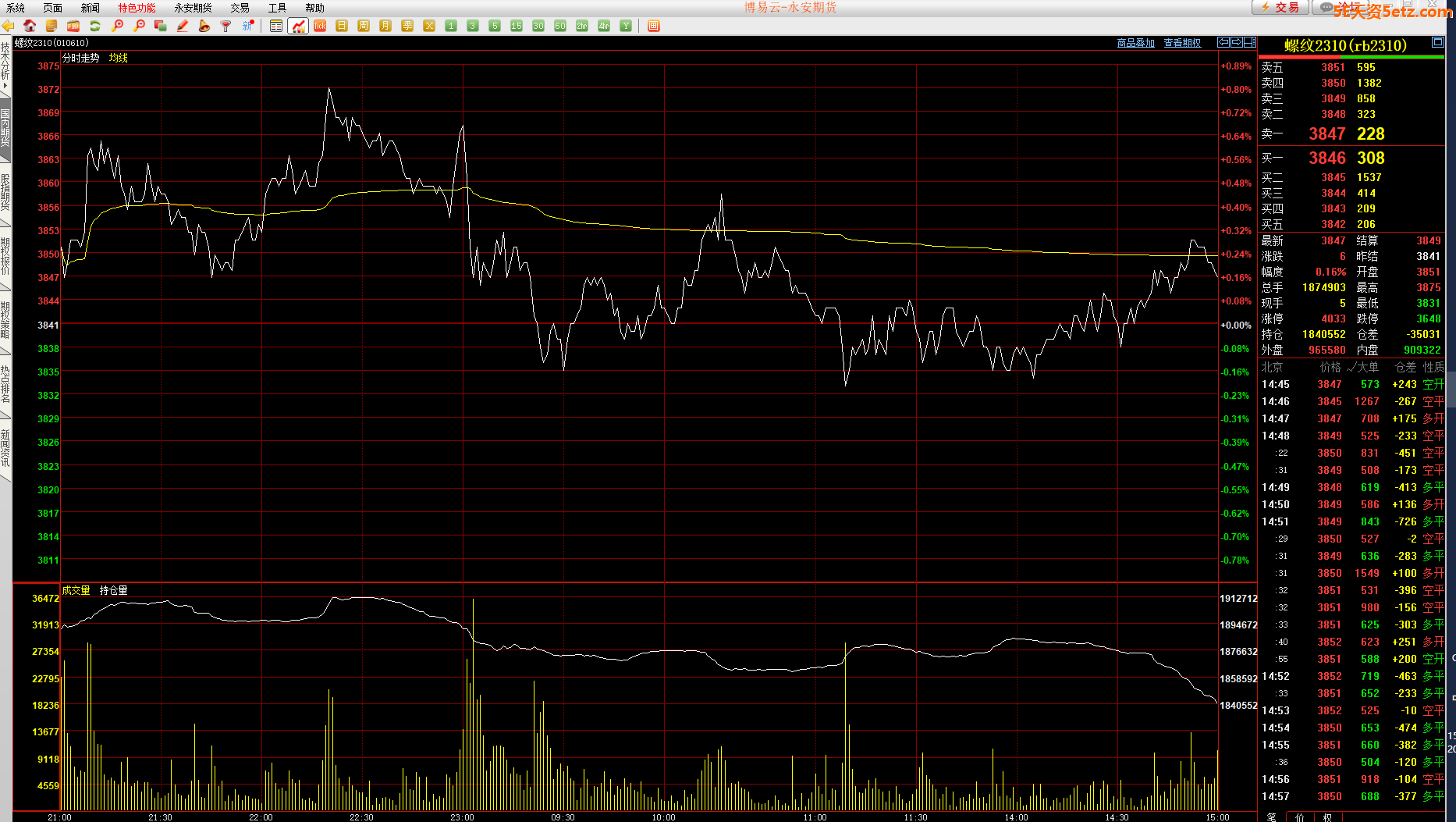Switch to the 笔 tab below trade list
This screenshot has width=1456, height=822.
click(1272, 817)
